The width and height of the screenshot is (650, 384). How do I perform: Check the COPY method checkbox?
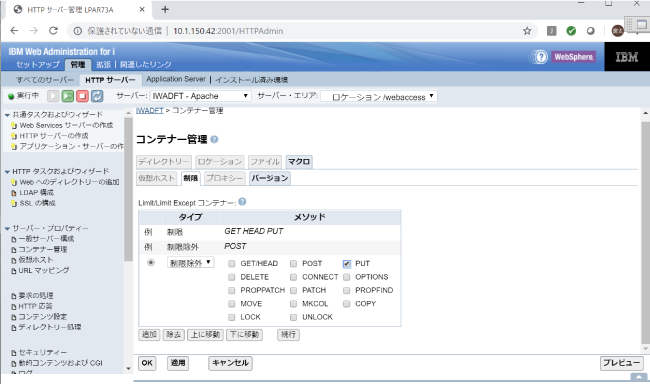pyautogui.click(x=347, y=304)
